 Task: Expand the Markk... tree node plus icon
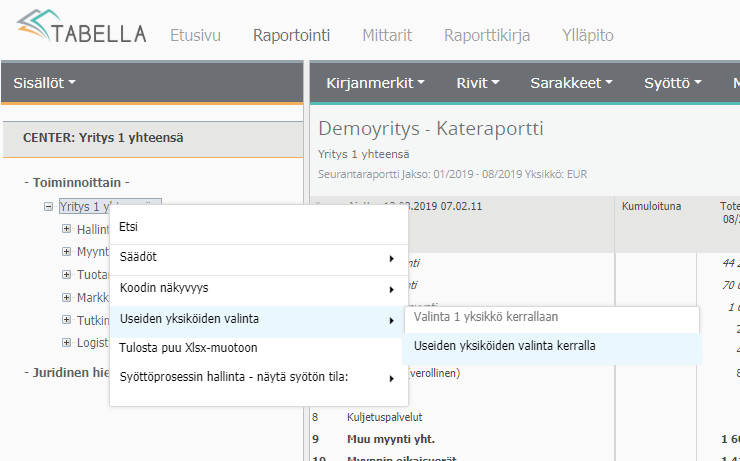tap(67, 297)
